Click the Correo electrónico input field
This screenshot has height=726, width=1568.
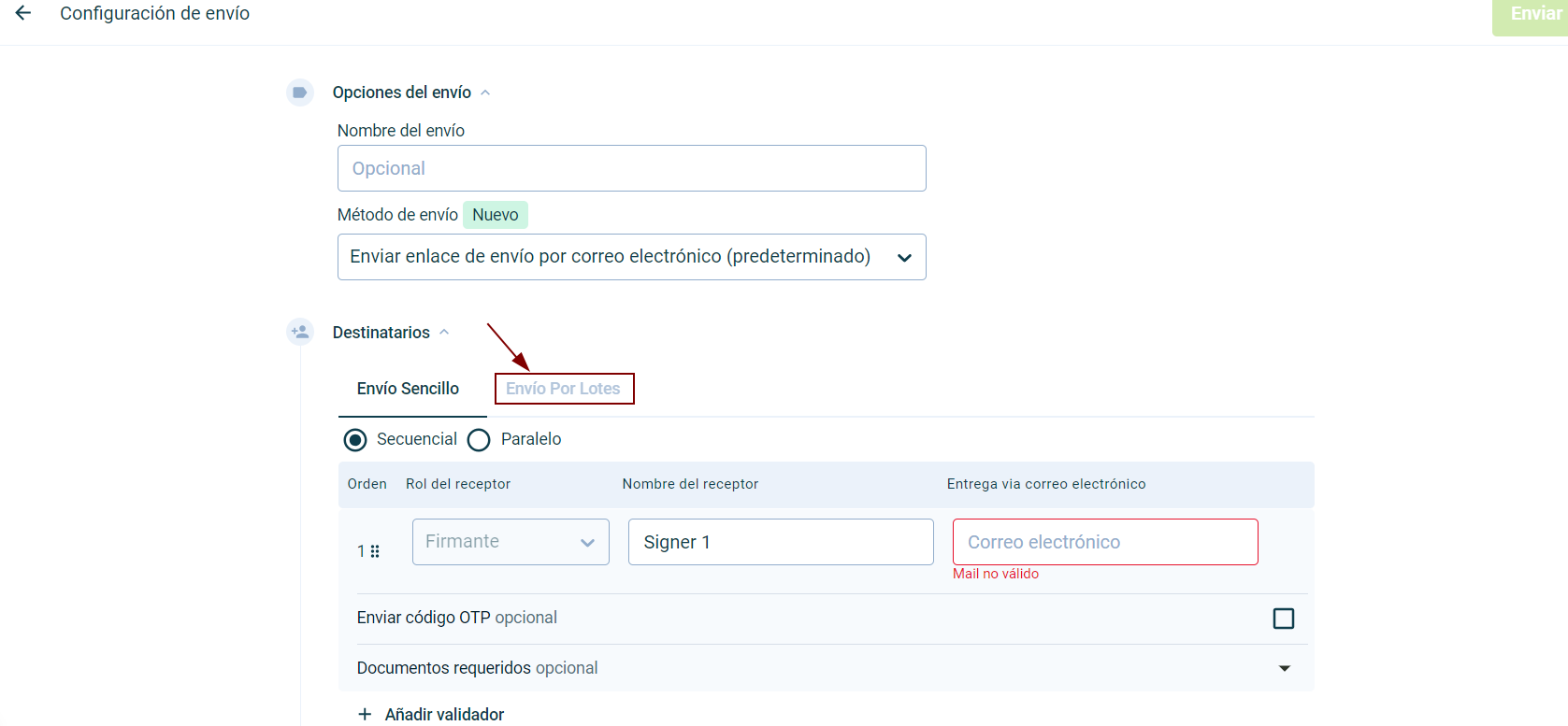pos(1104,542)
